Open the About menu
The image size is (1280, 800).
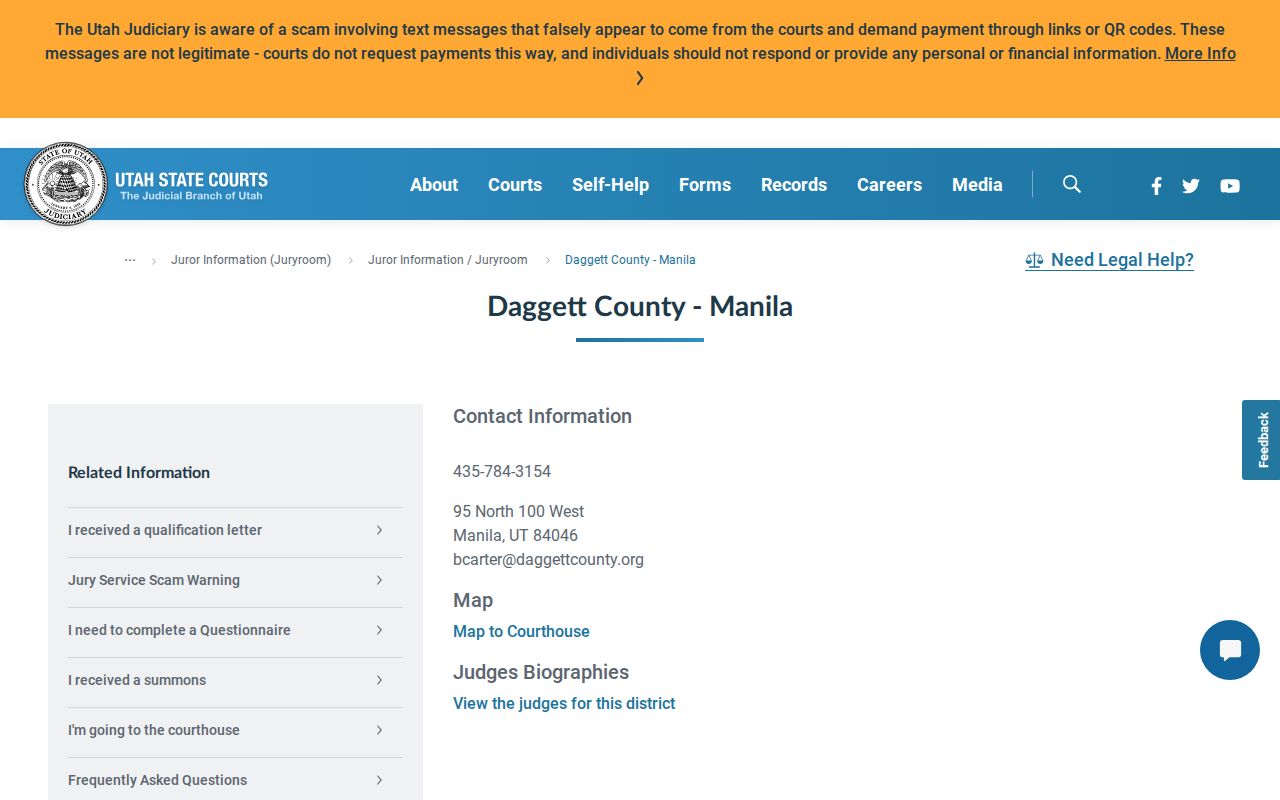pos(434,184)
